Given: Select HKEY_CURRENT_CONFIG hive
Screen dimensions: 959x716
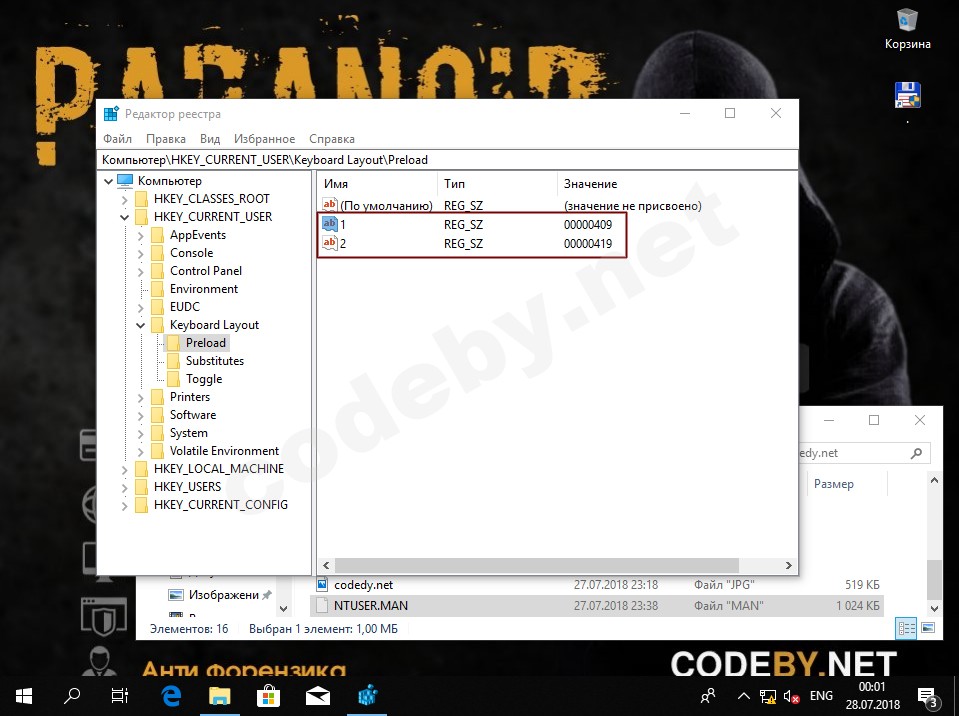Looking at the screenshot, I should point(220,505).
